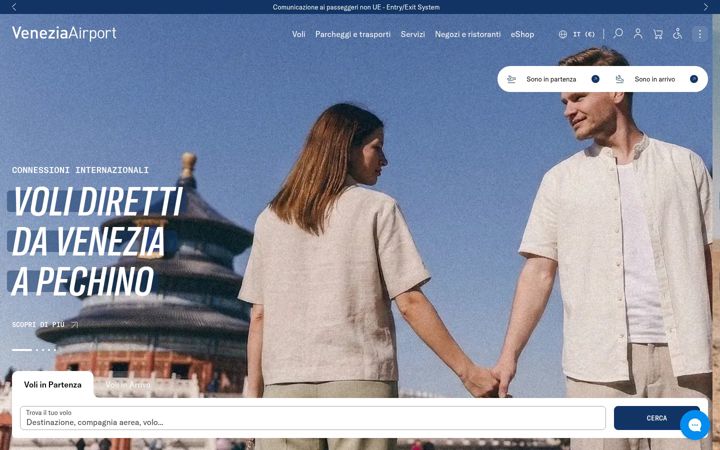Open accessibility wheelchair icon

(677, 34)
